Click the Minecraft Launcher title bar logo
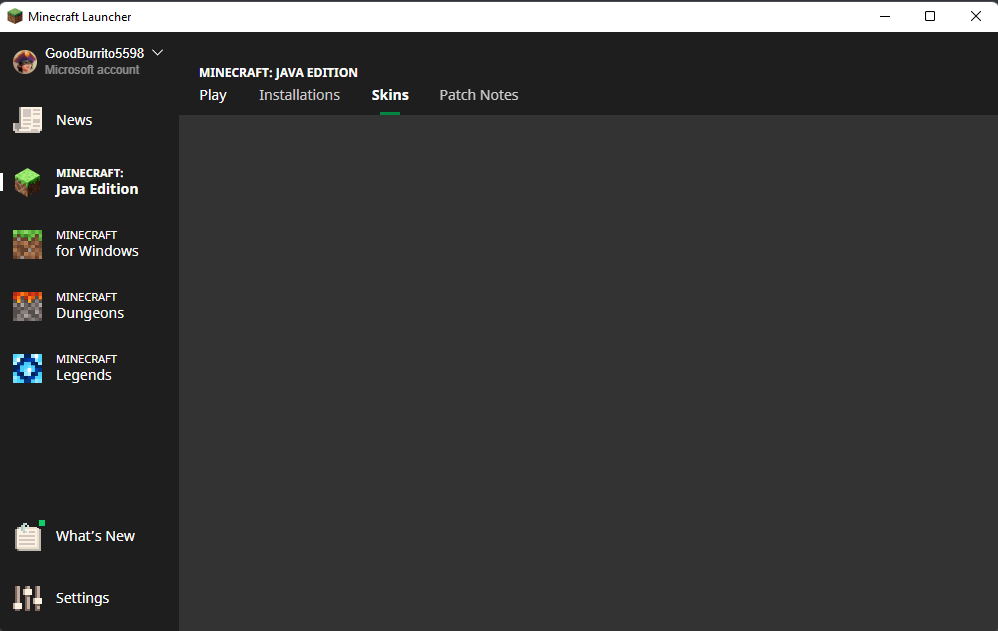 [x=15, y=16]
